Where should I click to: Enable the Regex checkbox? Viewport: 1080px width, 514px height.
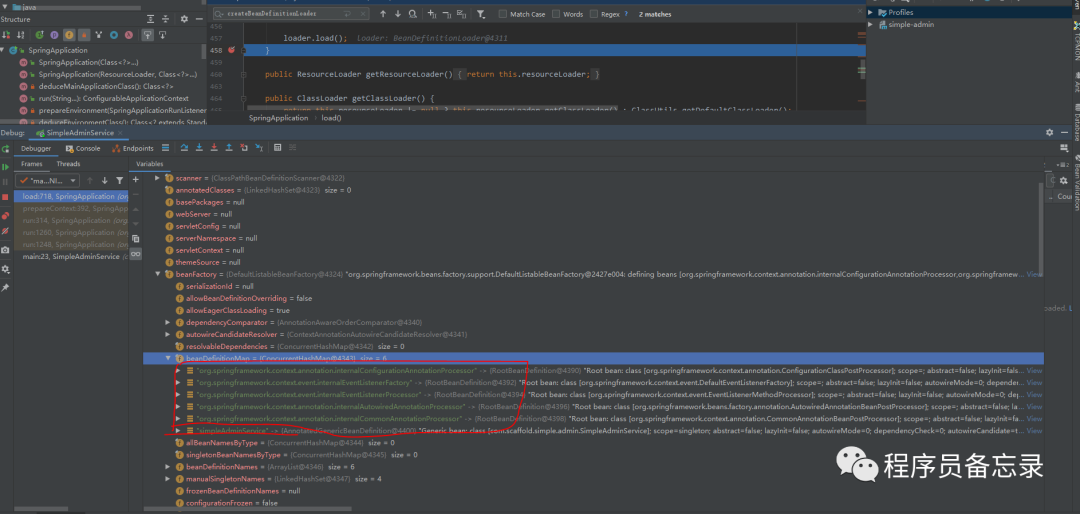coord(592,14)
